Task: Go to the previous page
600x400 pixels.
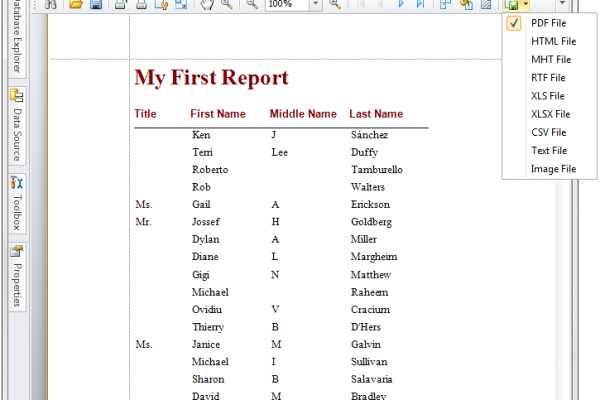Action: point(380,4)
